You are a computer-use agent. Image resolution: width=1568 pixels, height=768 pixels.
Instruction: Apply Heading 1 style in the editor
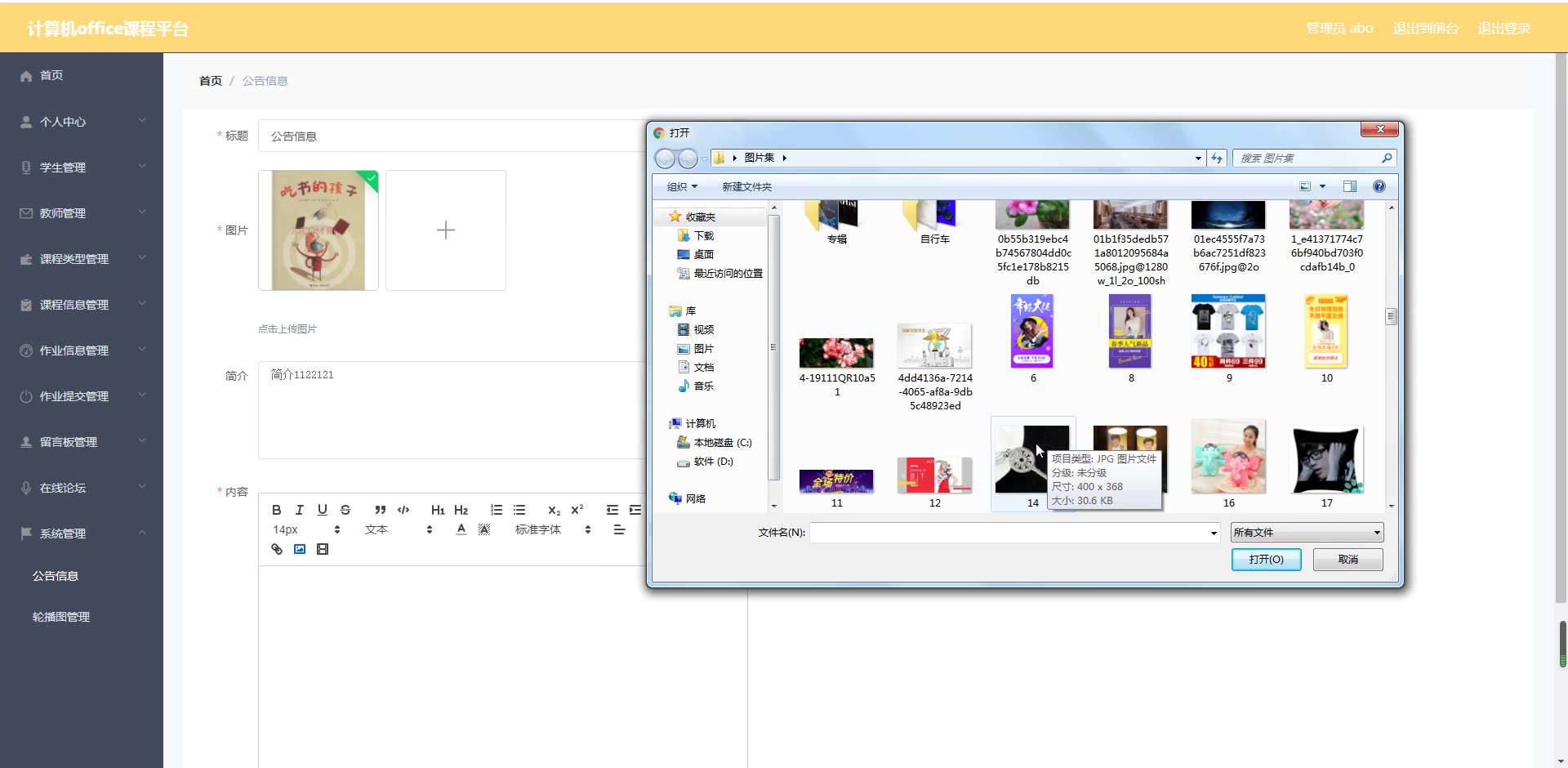(438, 510)
